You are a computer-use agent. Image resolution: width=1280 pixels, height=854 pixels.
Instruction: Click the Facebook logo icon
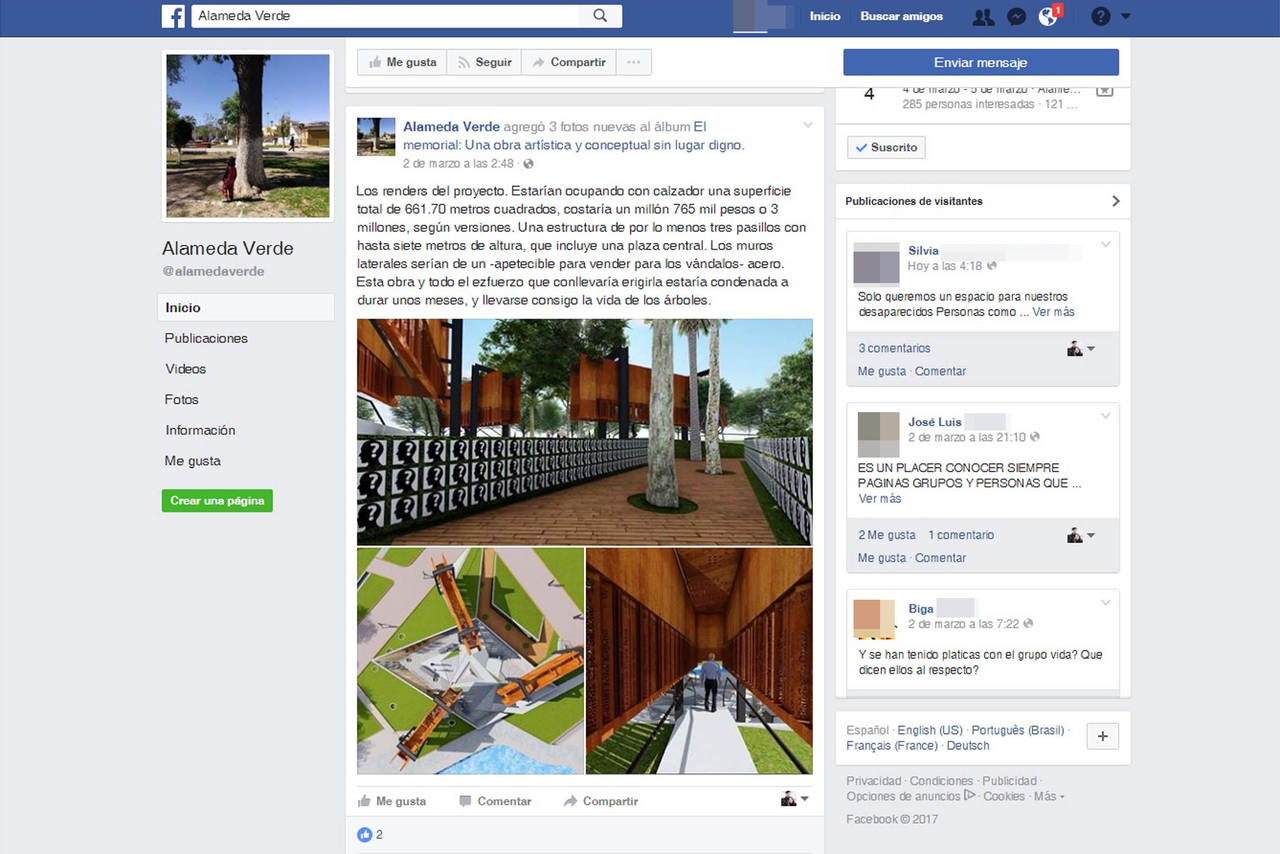pos(173,16)
